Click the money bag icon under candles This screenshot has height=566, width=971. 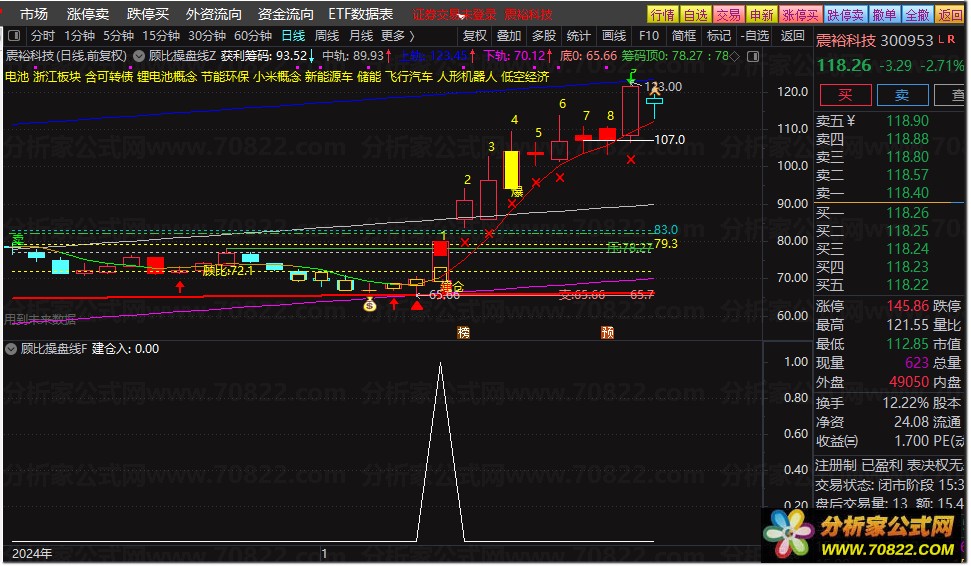370,305
